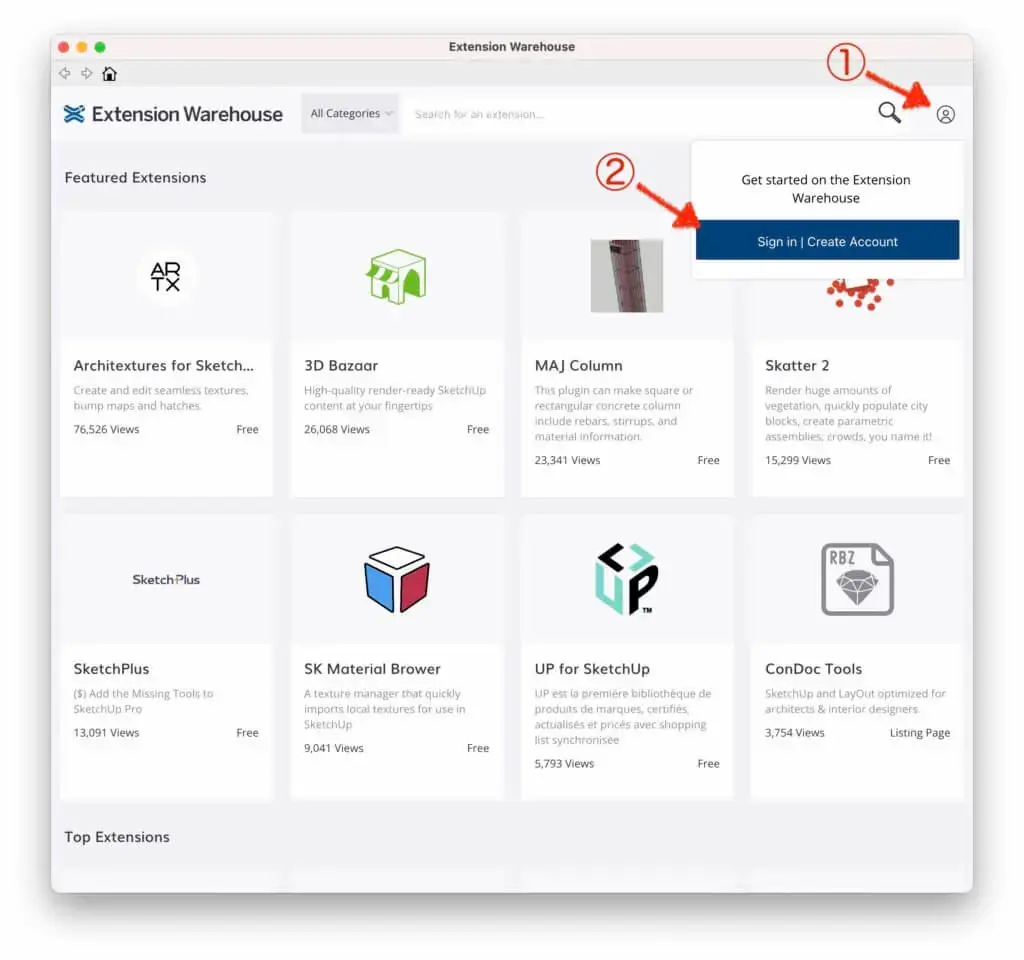Click 15,299 Views on Skatter 2 card
This screenshot has height=960, width=1024.
coord(797,460)
